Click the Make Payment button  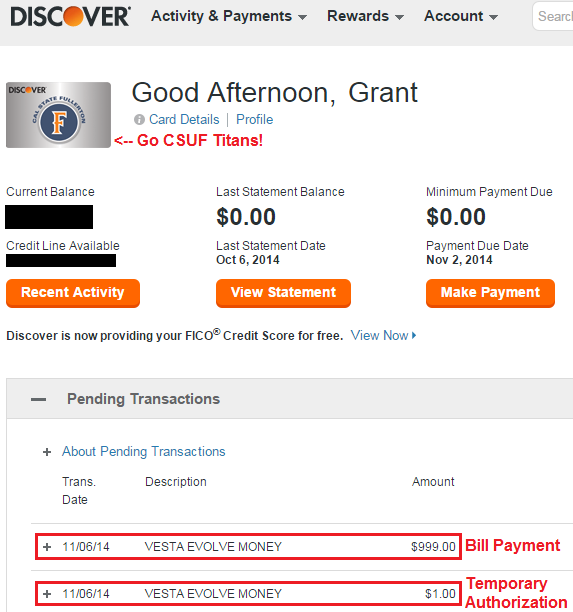click(x=490, y=293)
